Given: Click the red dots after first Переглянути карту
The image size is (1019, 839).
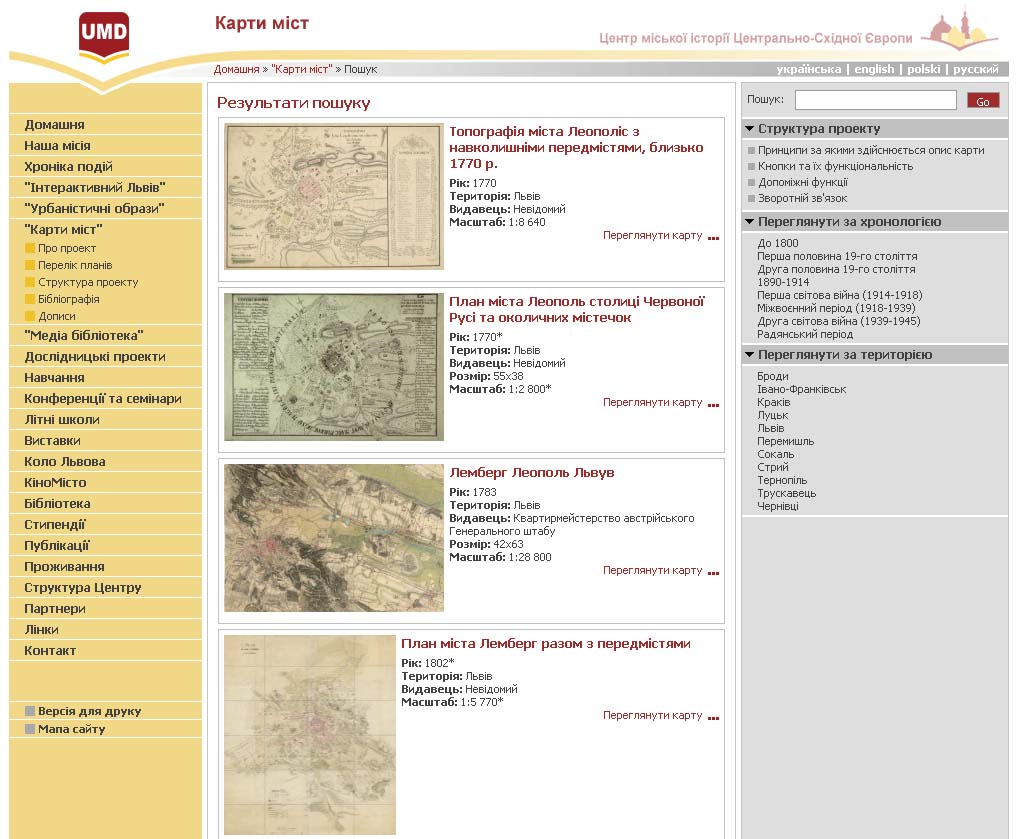Looking at the screenshot, I should coord(714,239).
